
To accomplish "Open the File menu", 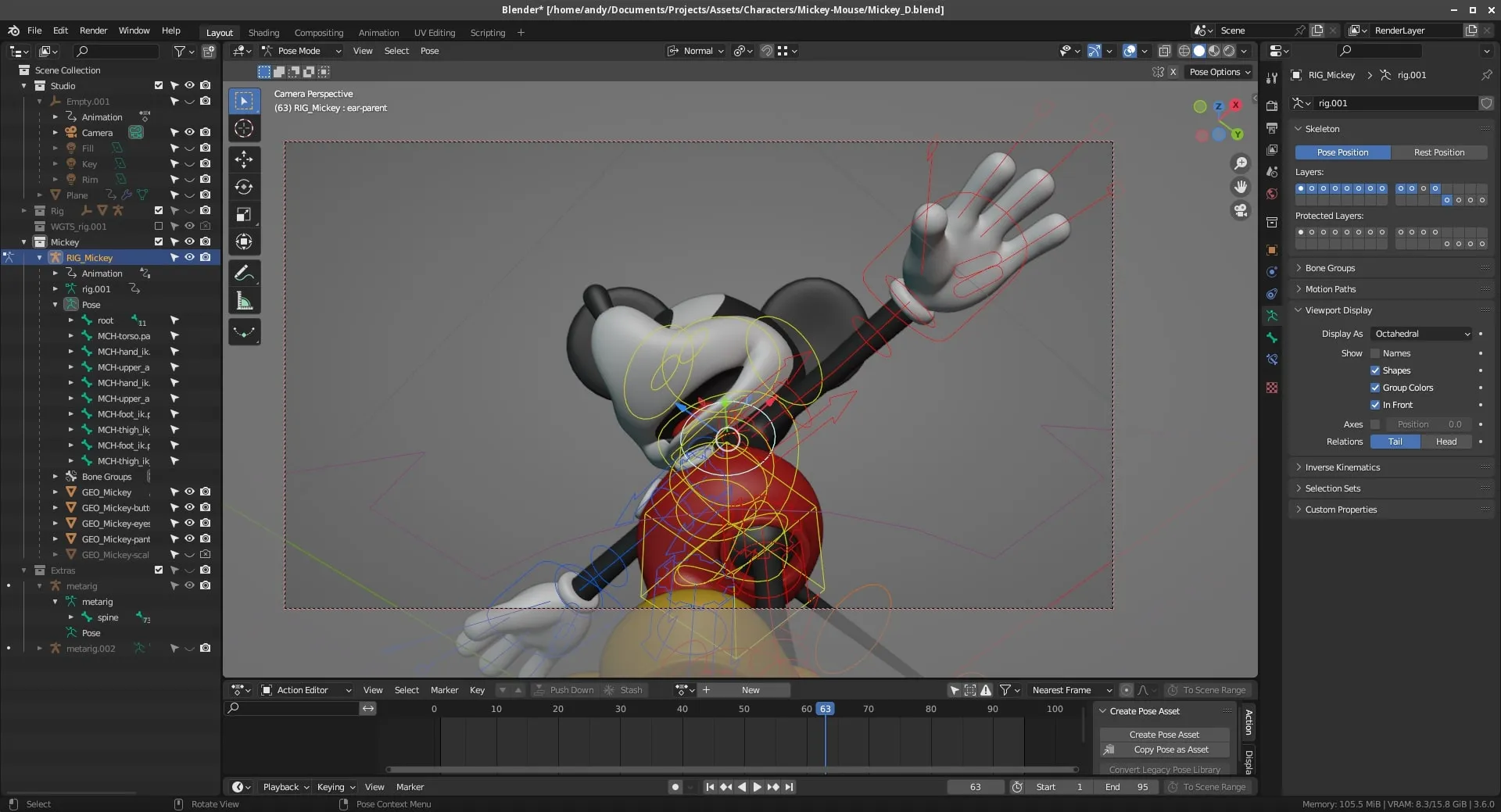I will point(34,30).
